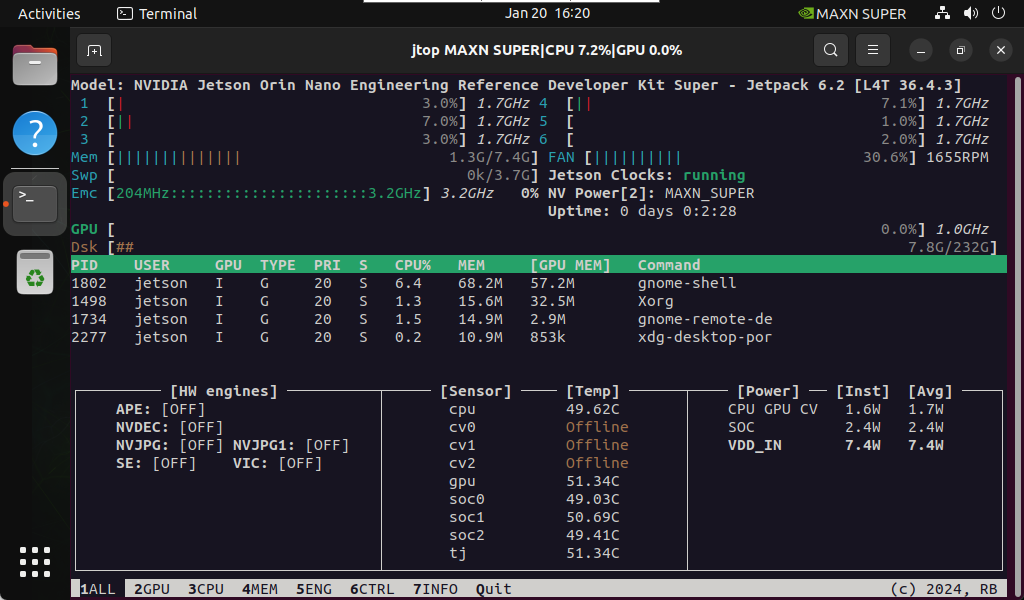
Task: Click the Help icon in the dock
Action: coord(34,133)
